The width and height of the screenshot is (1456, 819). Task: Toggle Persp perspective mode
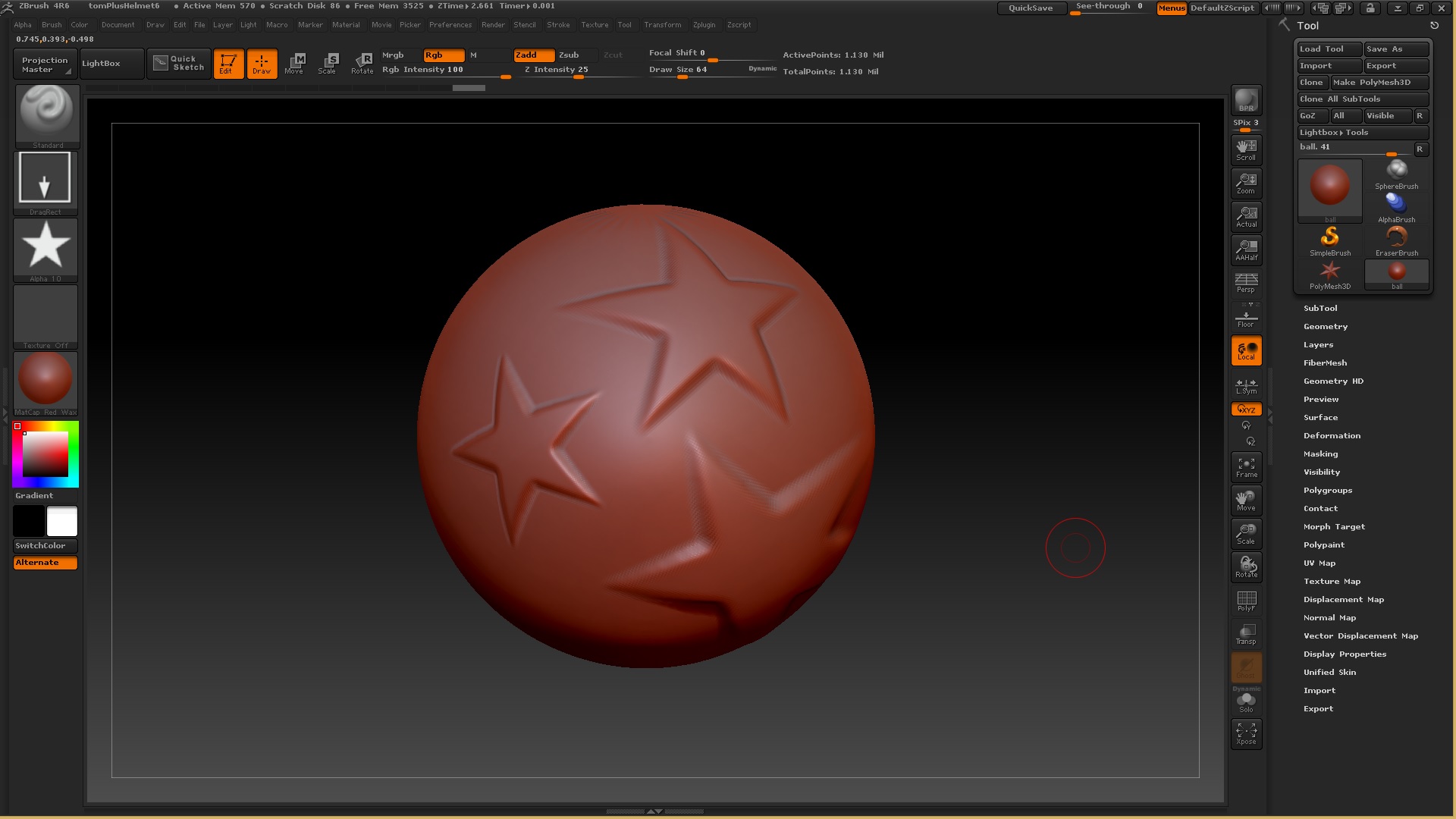click(1246, 282)
